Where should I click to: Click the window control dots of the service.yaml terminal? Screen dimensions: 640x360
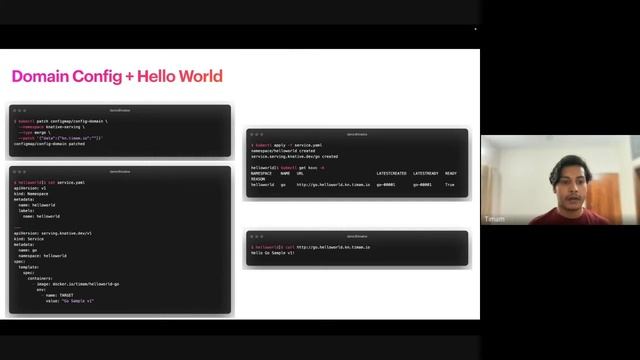[19, 172]
